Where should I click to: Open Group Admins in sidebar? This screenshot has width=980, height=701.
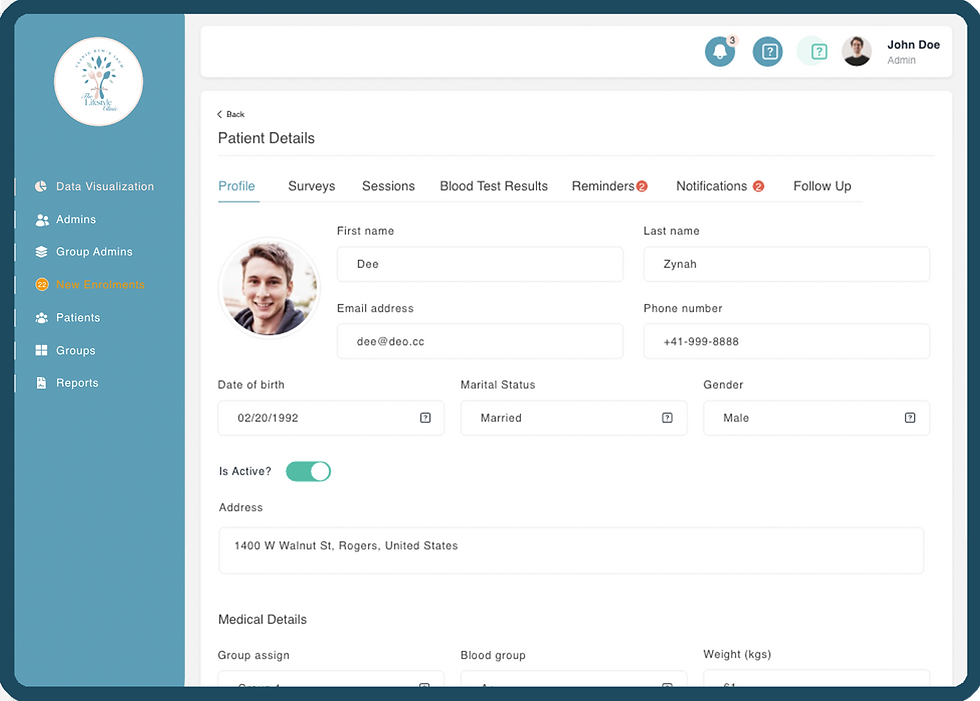(94, 252)
